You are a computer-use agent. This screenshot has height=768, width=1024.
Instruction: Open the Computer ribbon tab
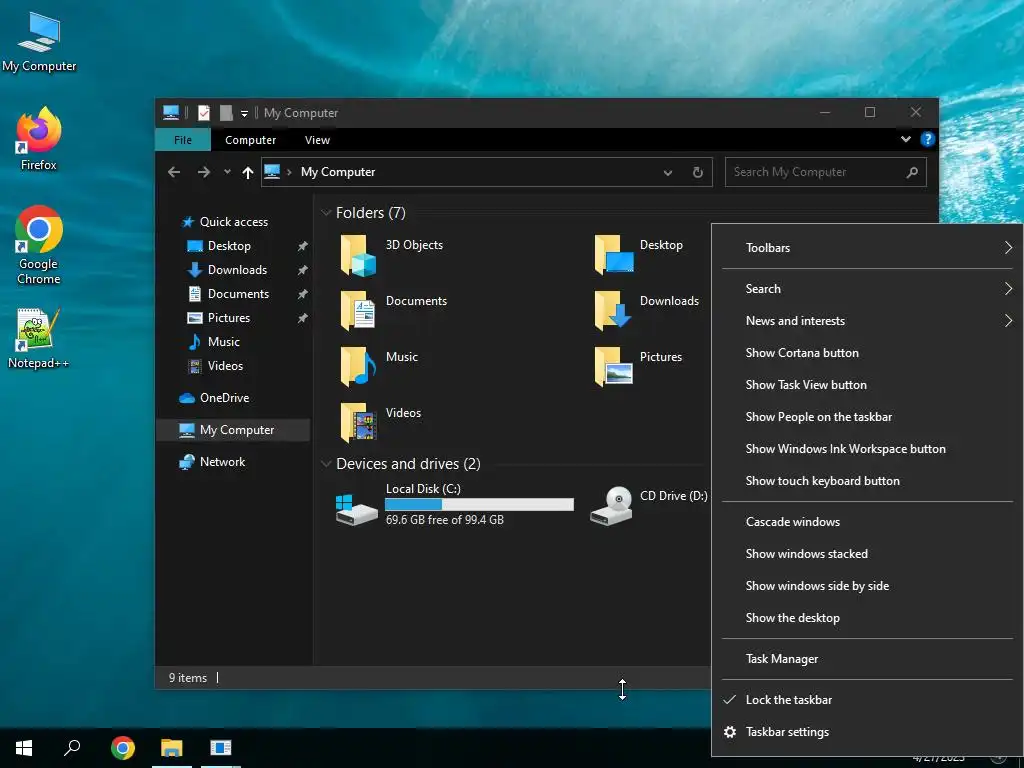click(250, 140)
